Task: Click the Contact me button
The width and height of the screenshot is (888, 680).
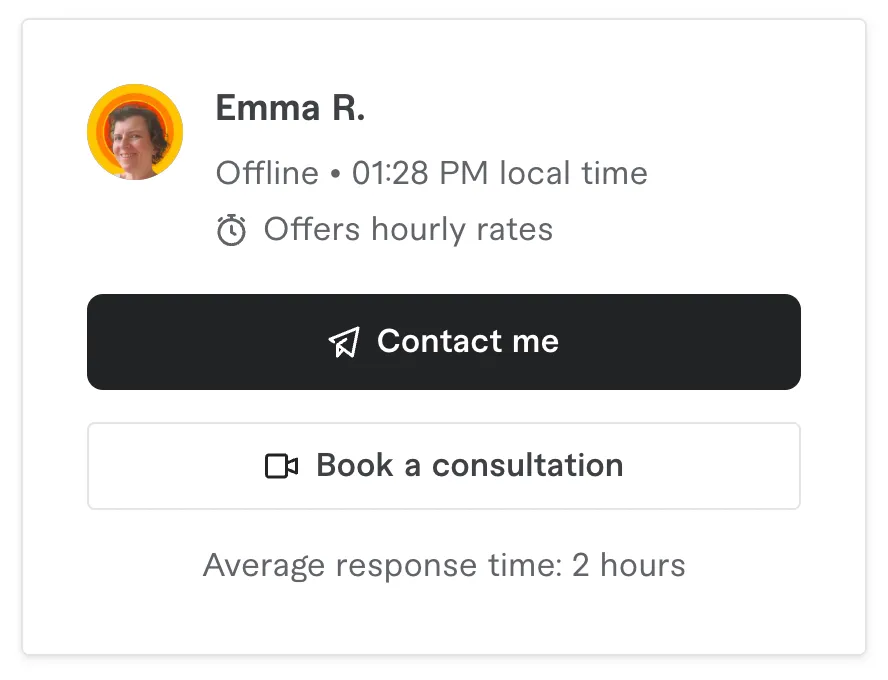Action: 443,341
